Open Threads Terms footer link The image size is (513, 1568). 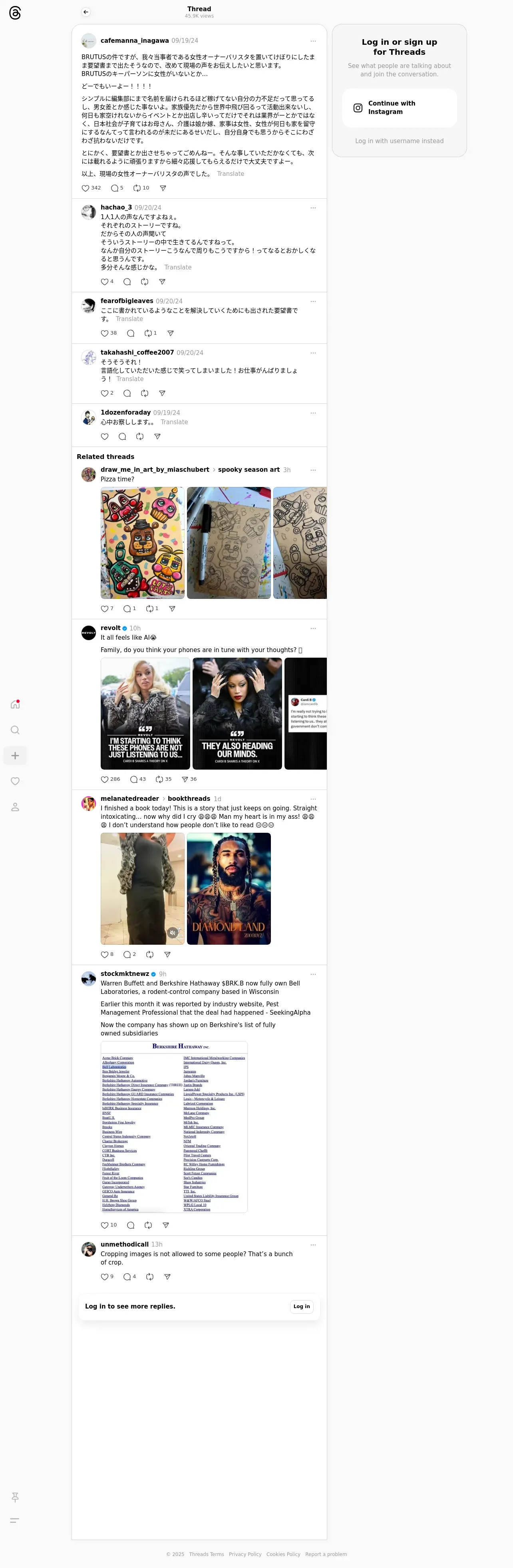206,1554
